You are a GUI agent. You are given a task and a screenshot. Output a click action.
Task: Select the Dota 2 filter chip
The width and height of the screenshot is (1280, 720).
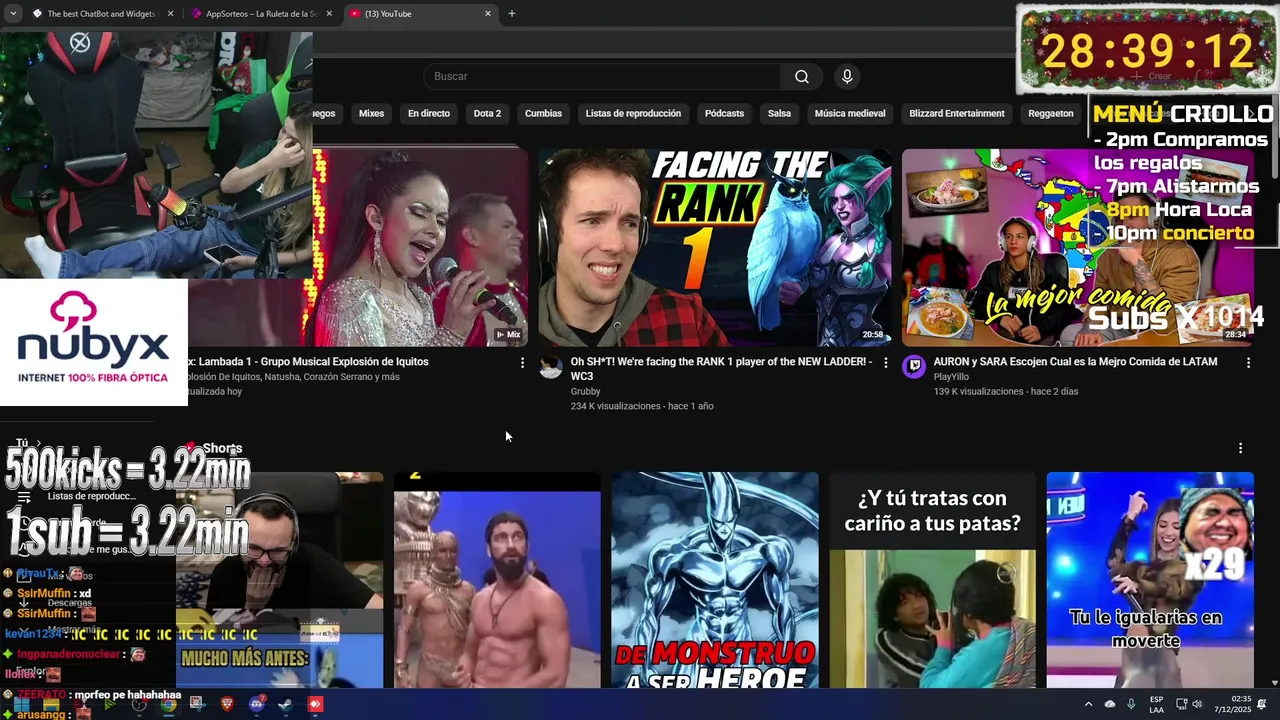tap(487, 114)
